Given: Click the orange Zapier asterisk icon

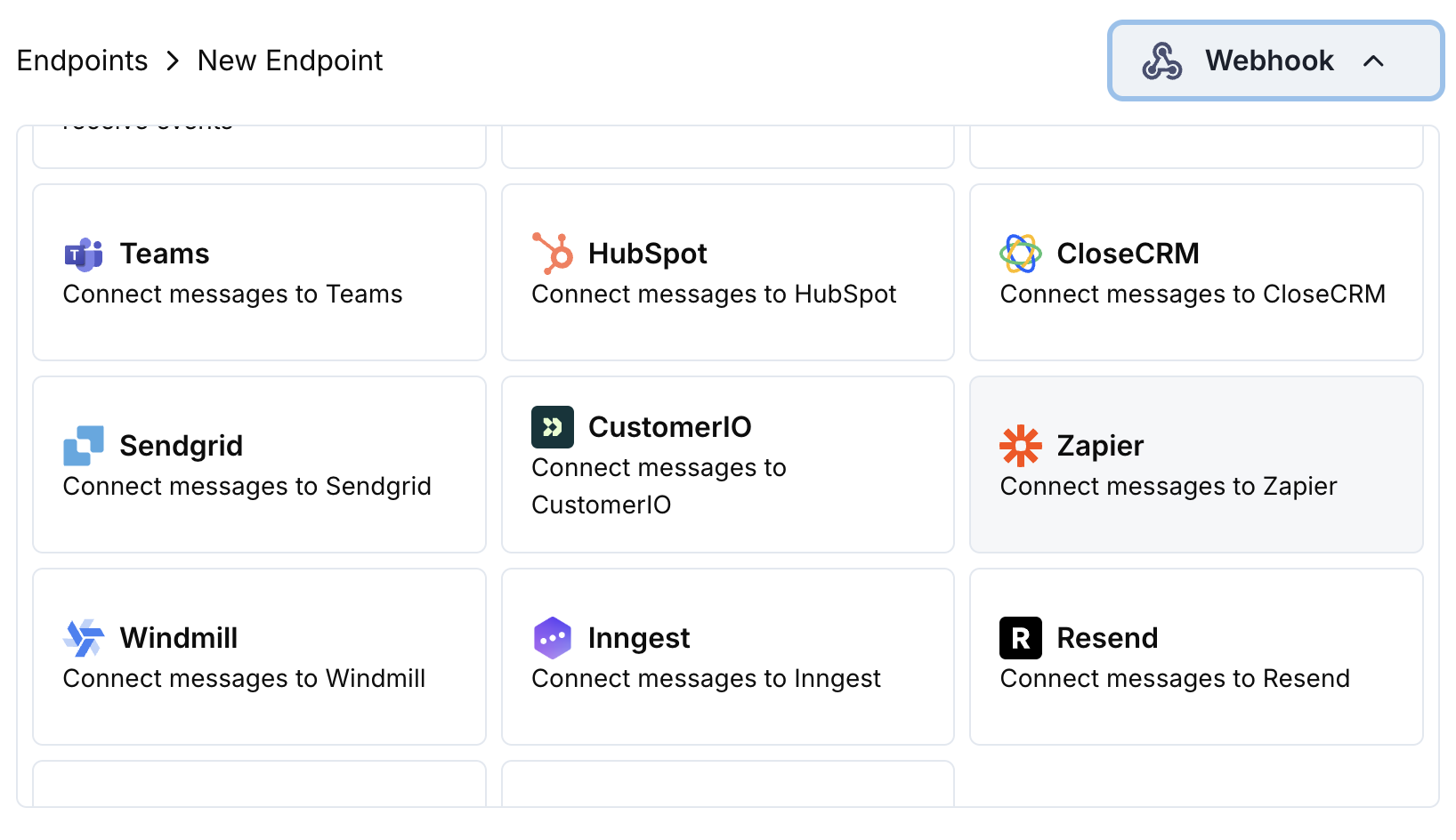Looking at the screenshot, I should 1020,446.
